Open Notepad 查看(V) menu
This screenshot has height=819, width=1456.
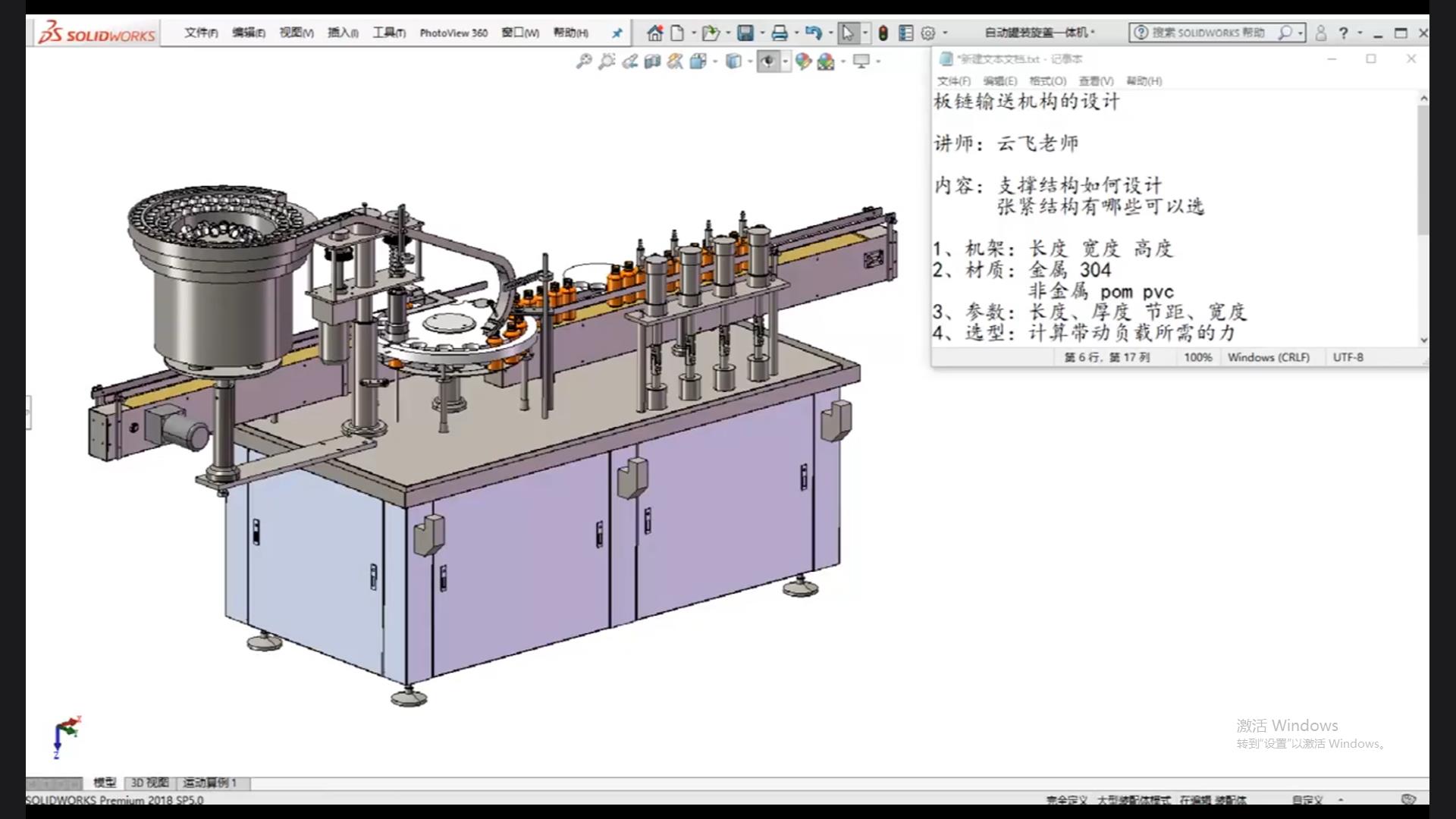(1096, 81)
